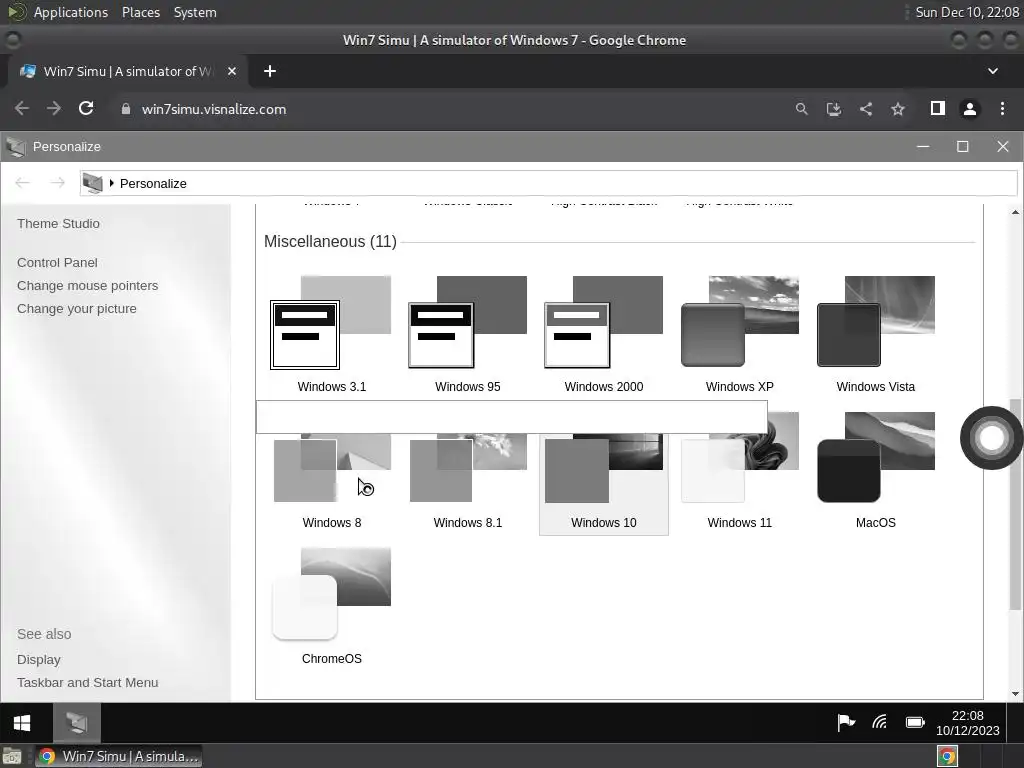Click the simulator clock 22:08

967,723
